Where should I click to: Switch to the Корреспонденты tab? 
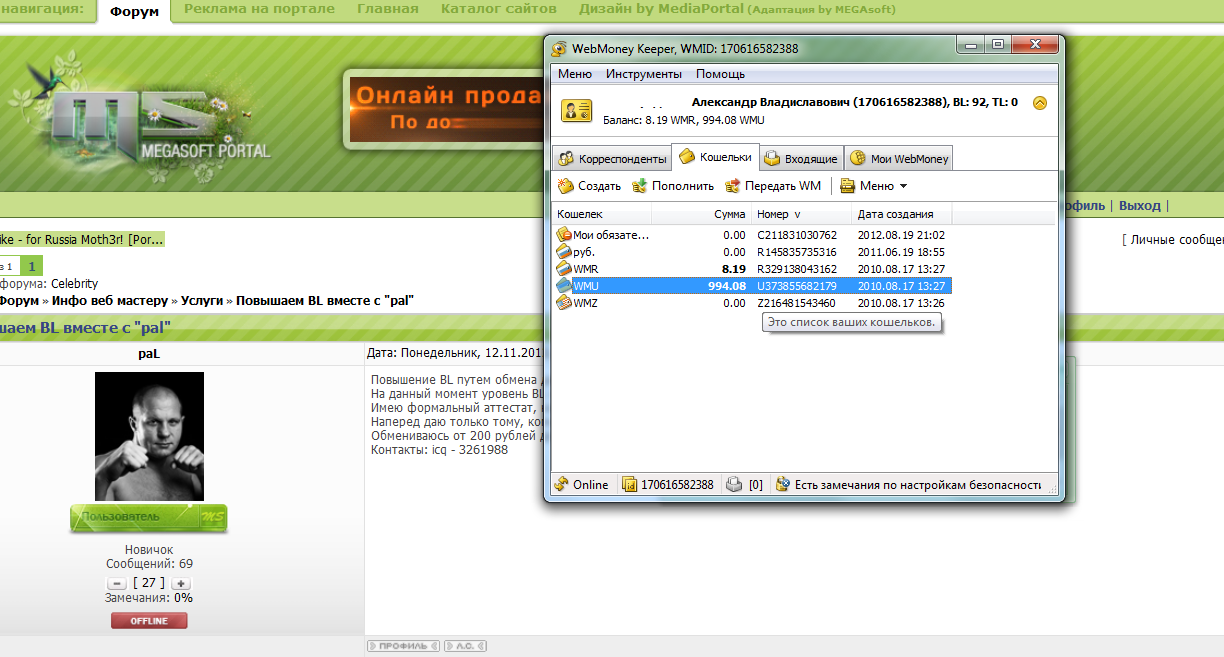point(611,159)
